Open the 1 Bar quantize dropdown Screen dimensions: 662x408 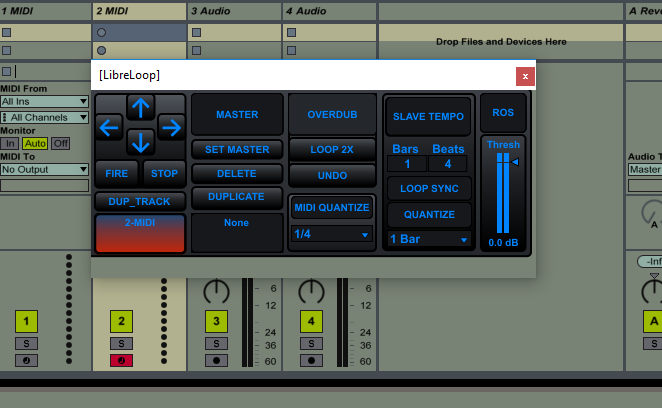point(429,239)
